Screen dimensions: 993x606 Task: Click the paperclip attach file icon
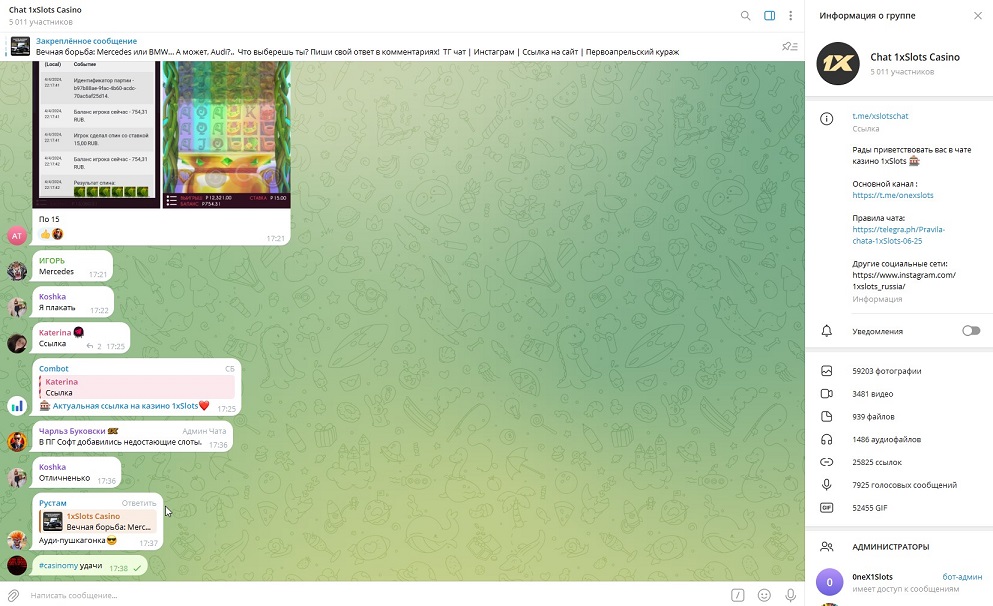(x=13, y=595)
